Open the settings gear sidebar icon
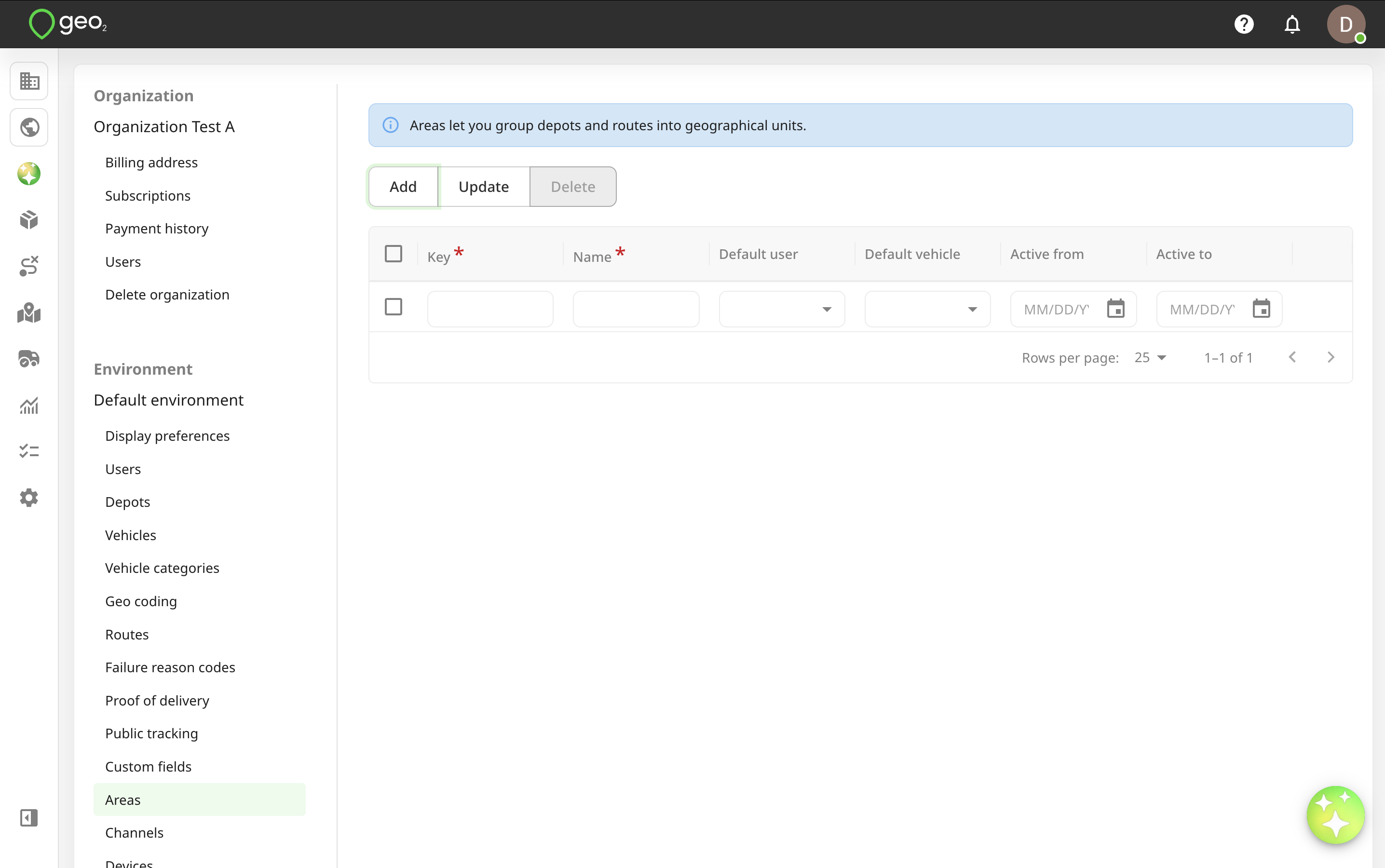Screen dimensions: 1385x868 pos(29,498)
